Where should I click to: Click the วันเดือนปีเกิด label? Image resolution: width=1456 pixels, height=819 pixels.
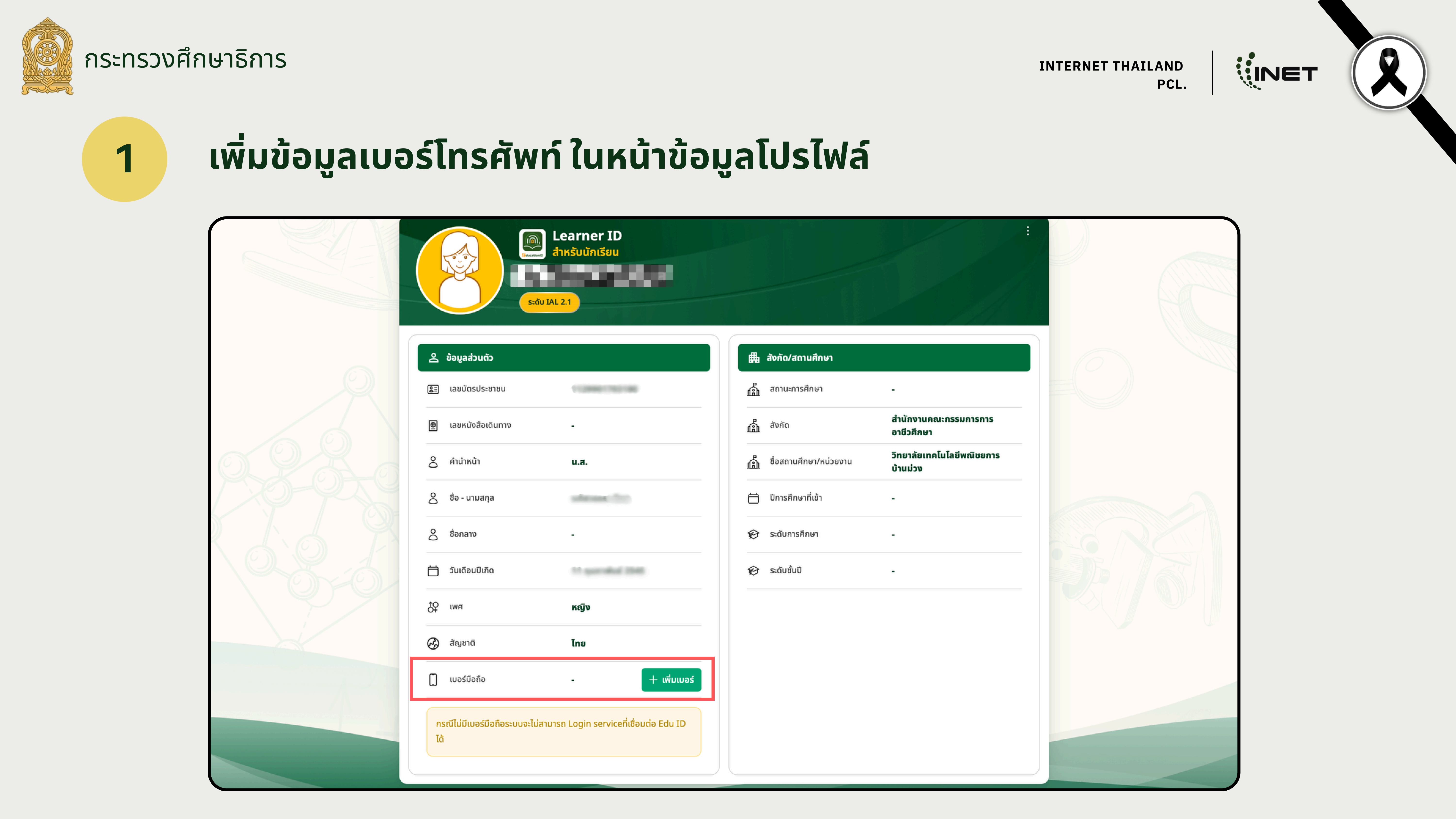point(472,570)
